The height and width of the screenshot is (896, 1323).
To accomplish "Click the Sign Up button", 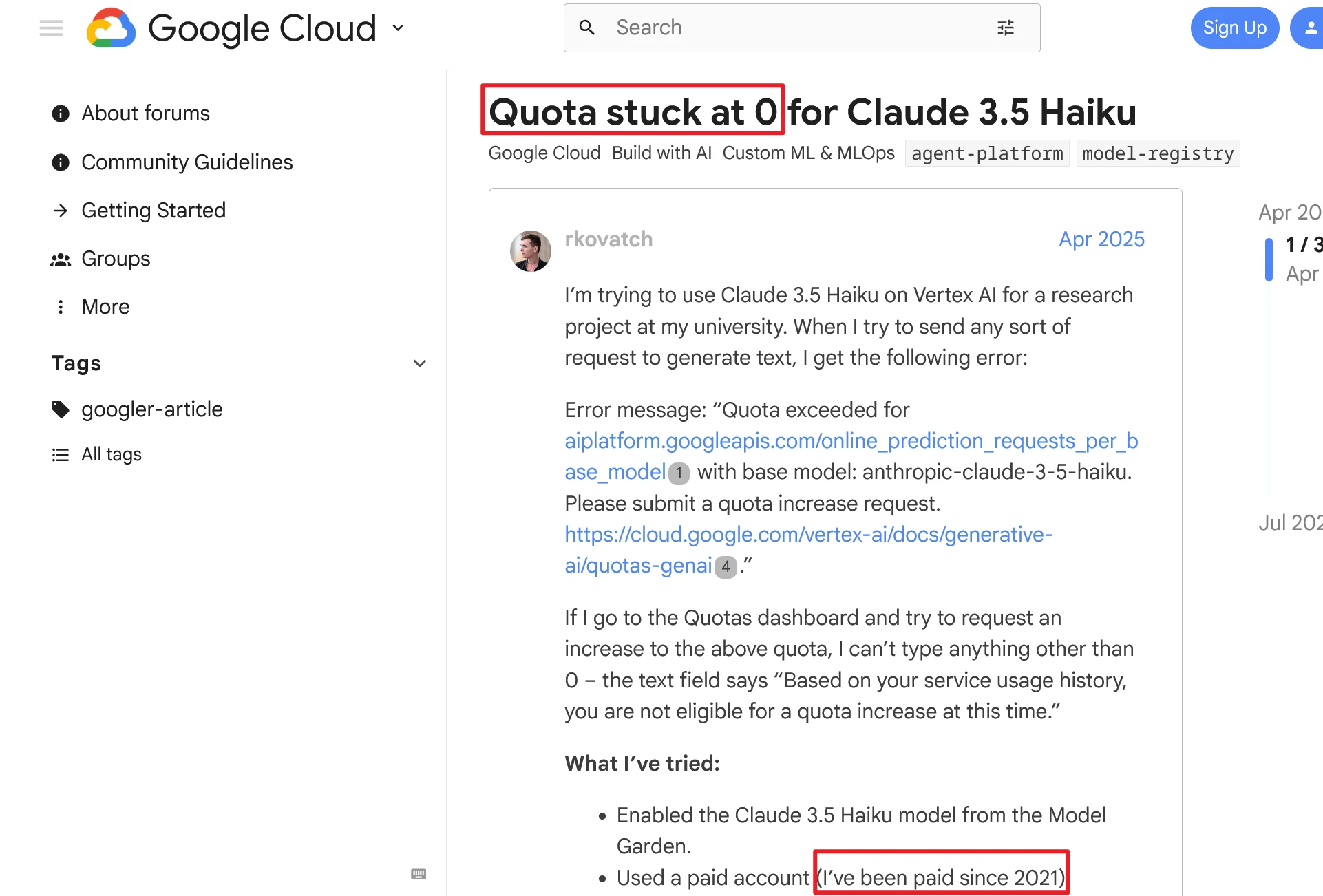I will 1235,28.
